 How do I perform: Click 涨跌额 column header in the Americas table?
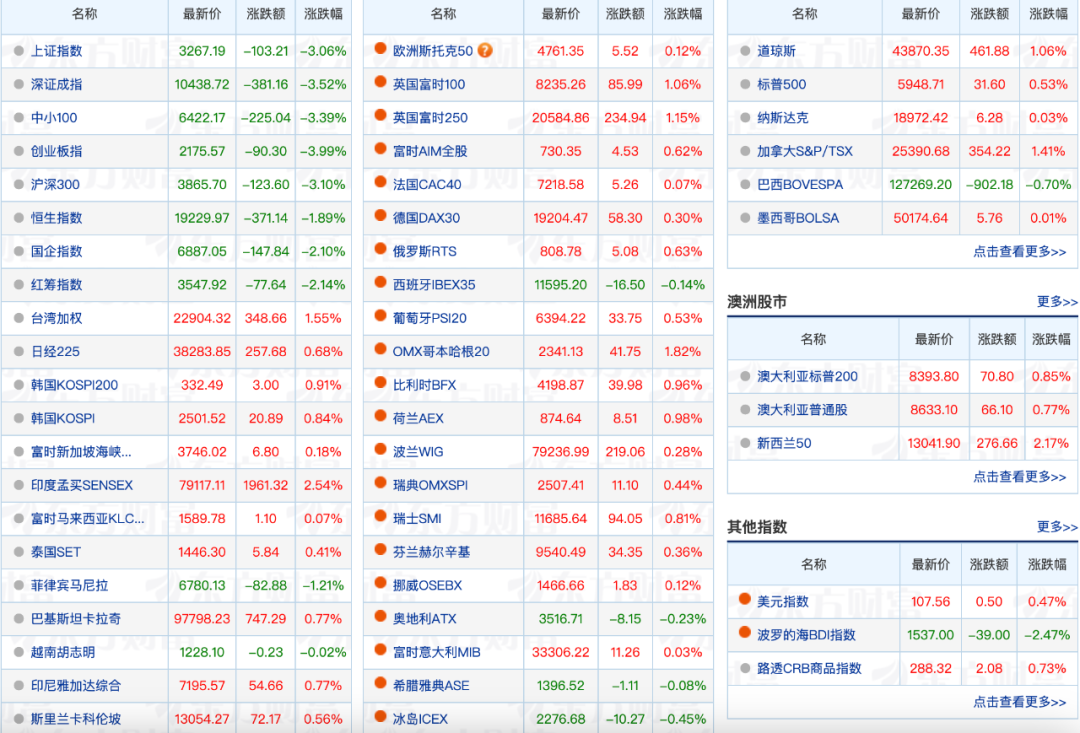989,14
